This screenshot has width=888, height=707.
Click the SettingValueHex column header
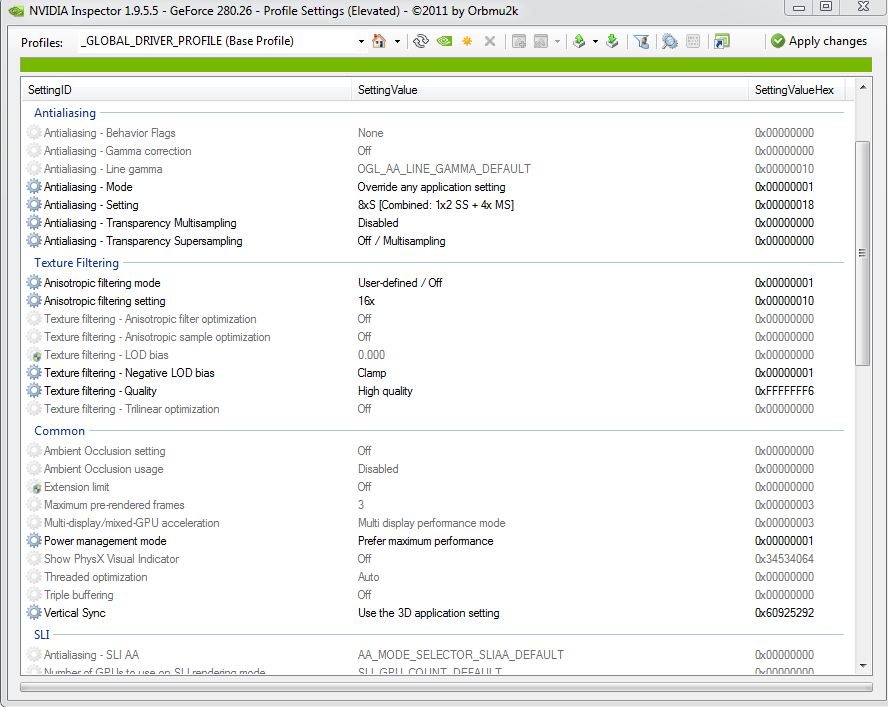(x=797, y=90)
